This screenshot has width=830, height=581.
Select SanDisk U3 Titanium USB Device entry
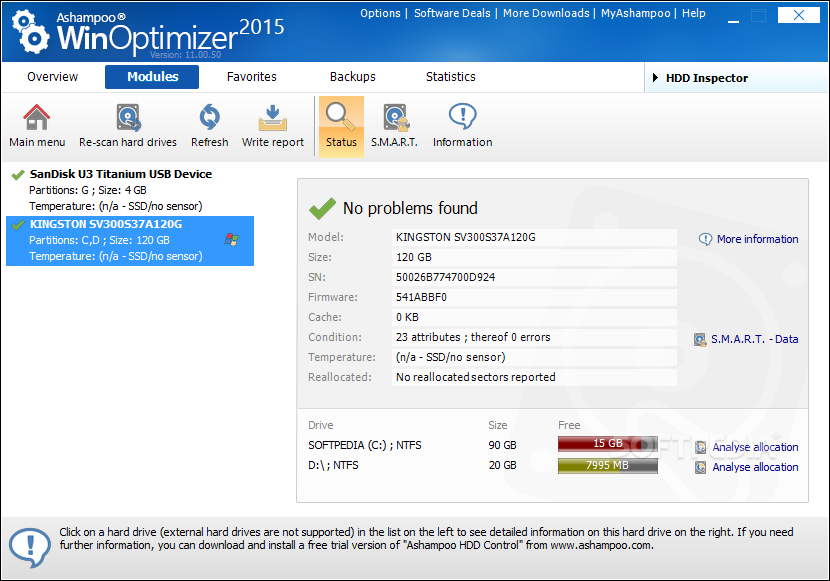point(130,189)
